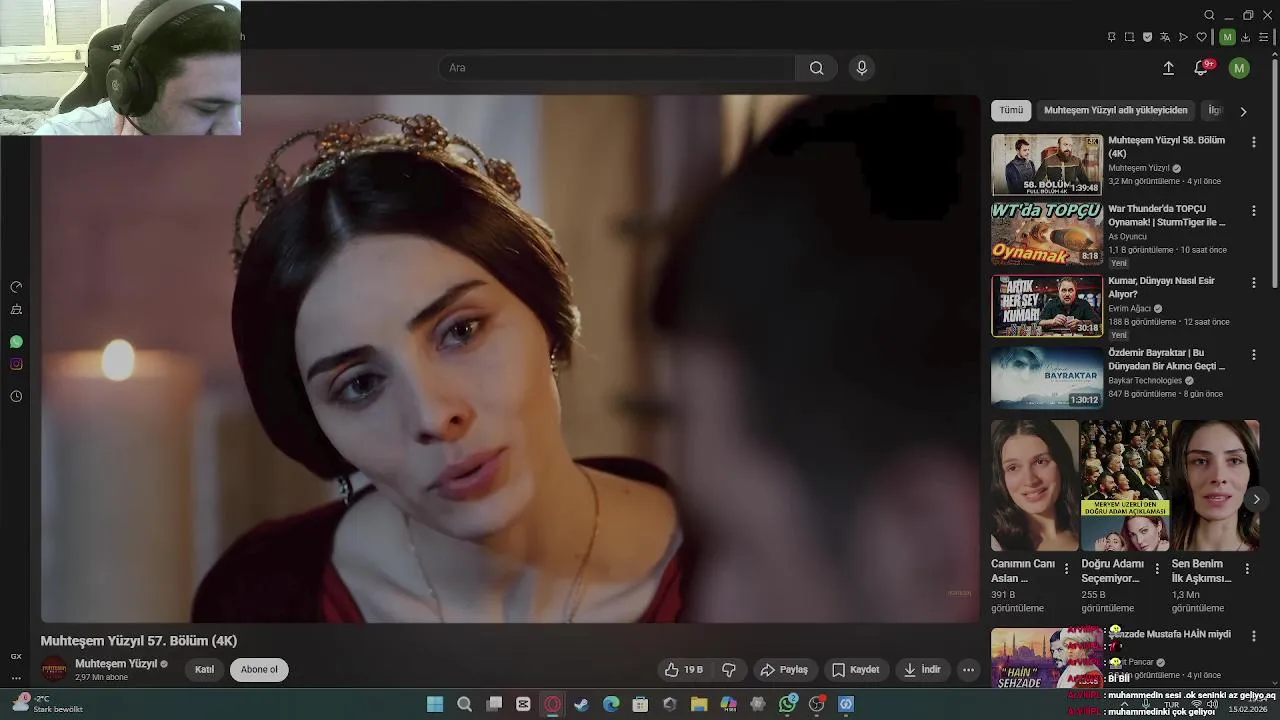Open the ad blocker shield icon

[1147, 37]
